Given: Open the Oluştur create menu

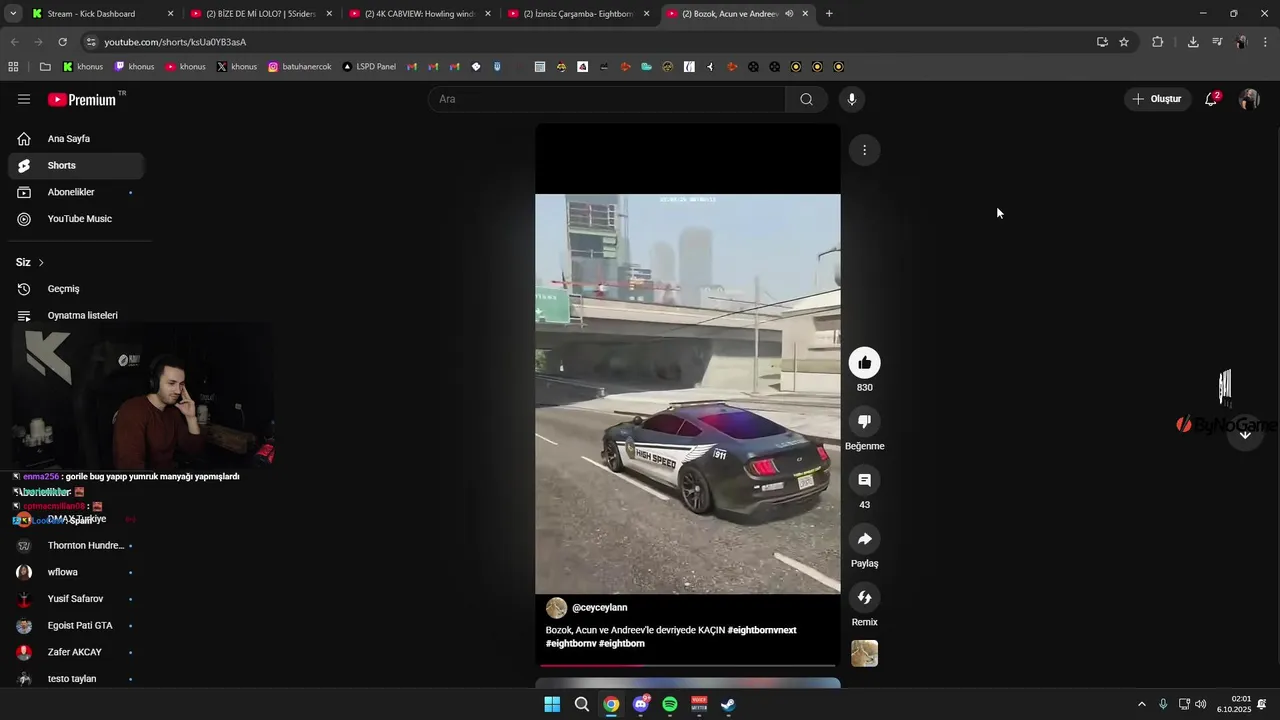Looking at the screenshot, I should 1157,99.
